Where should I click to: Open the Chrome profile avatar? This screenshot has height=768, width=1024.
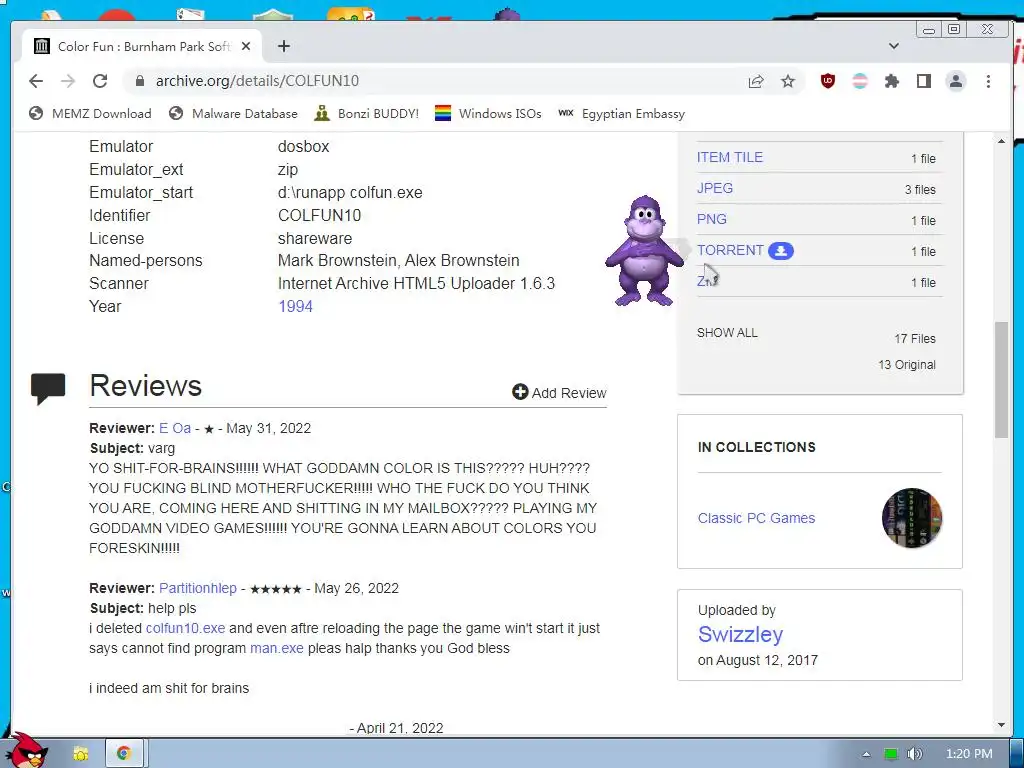pyautogui.click(x=955, y=81)
